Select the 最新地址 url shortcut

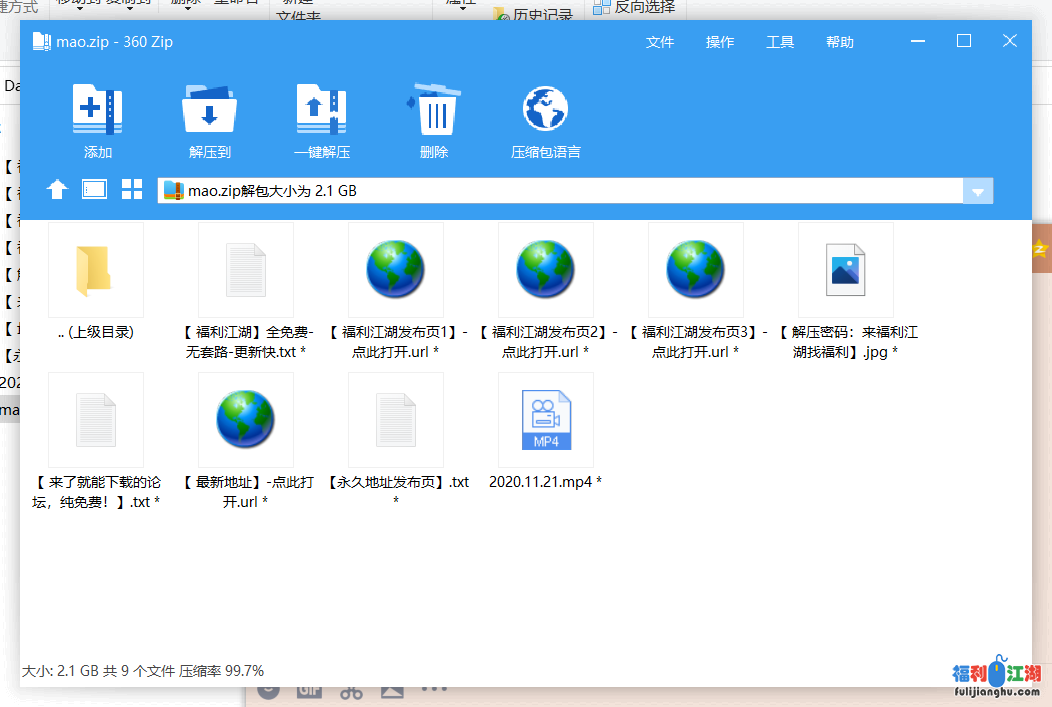[245, 420]
